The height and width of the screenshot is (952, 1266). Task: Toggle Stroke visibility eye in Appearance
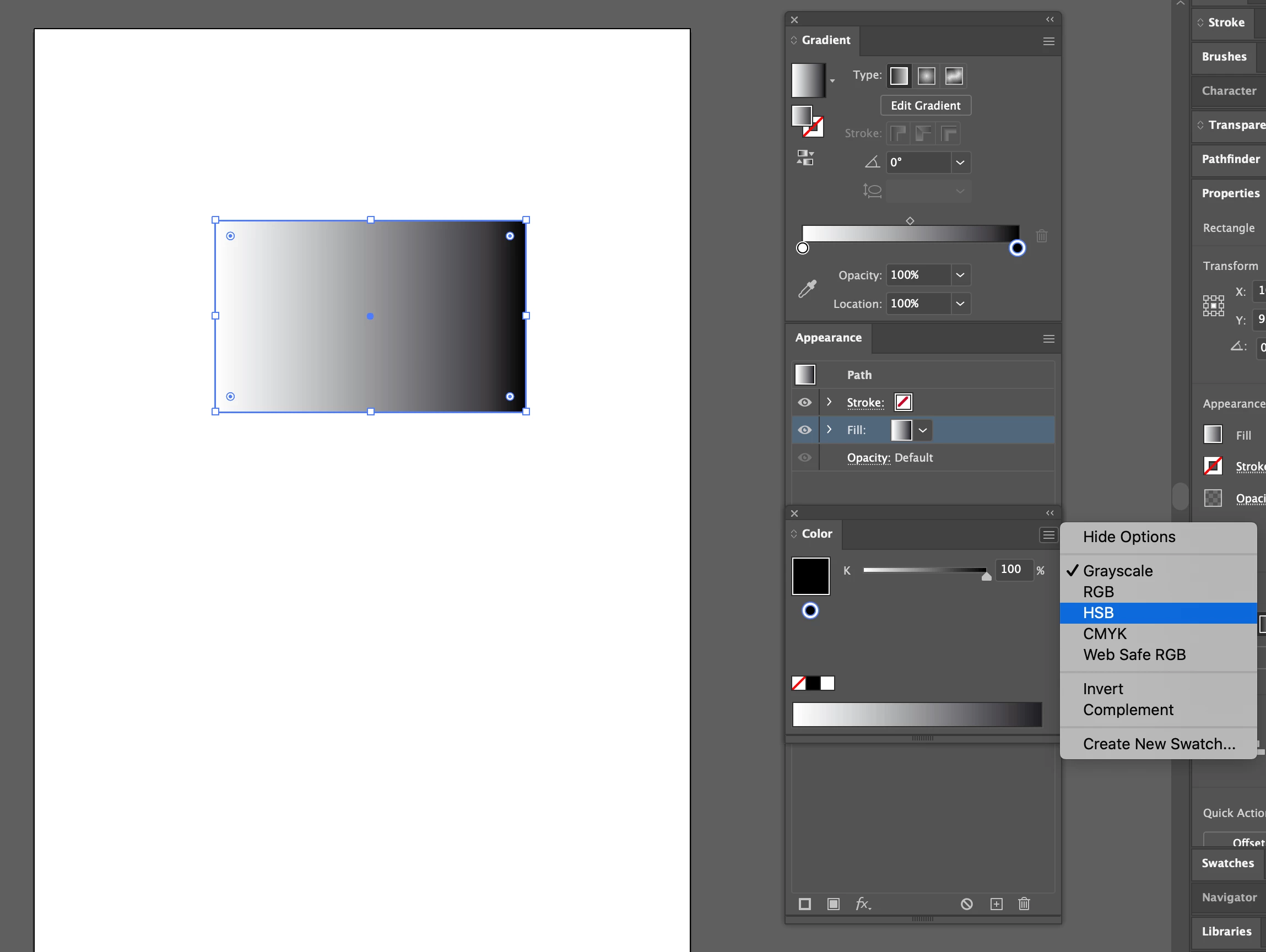tap(805, 402)
